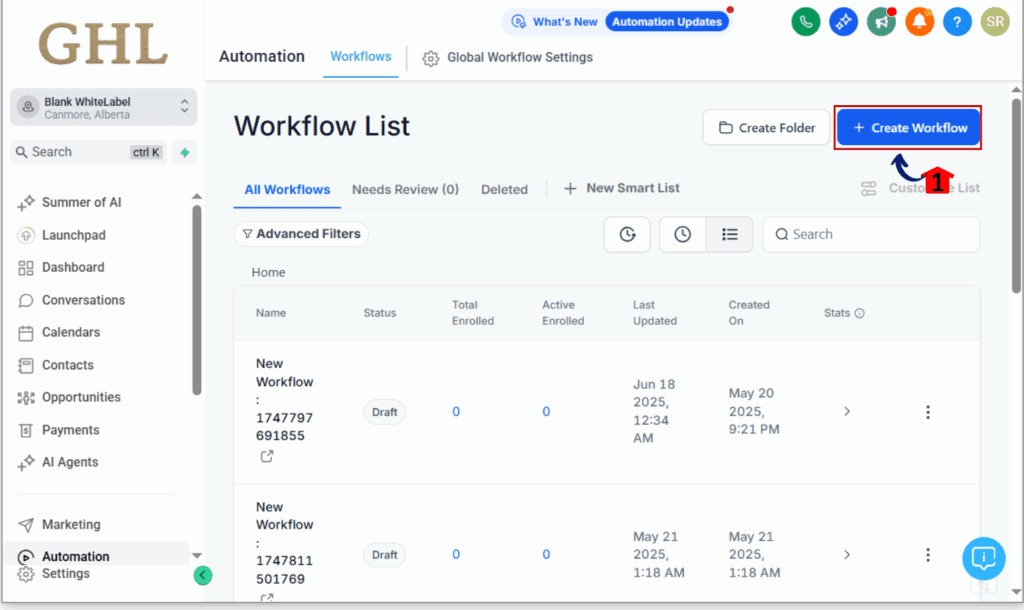The height and width of the screenshot is (610, 1024).
Task: Open Calendars from sidebar
Action: click(71, 332)
